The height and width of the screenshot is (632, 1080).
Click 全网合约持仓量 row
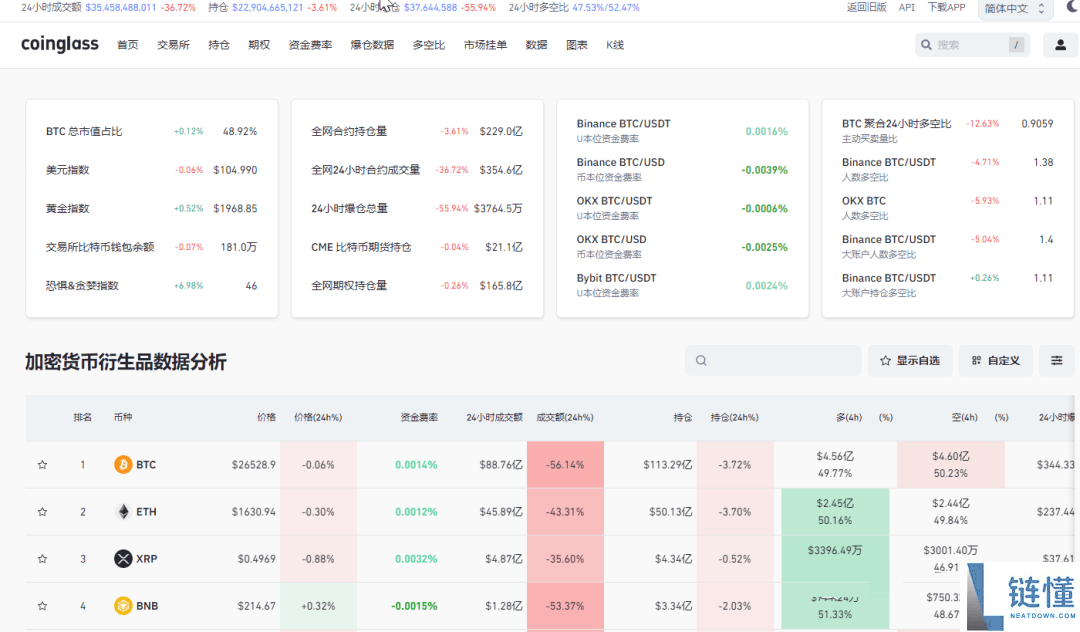[417, 131]
